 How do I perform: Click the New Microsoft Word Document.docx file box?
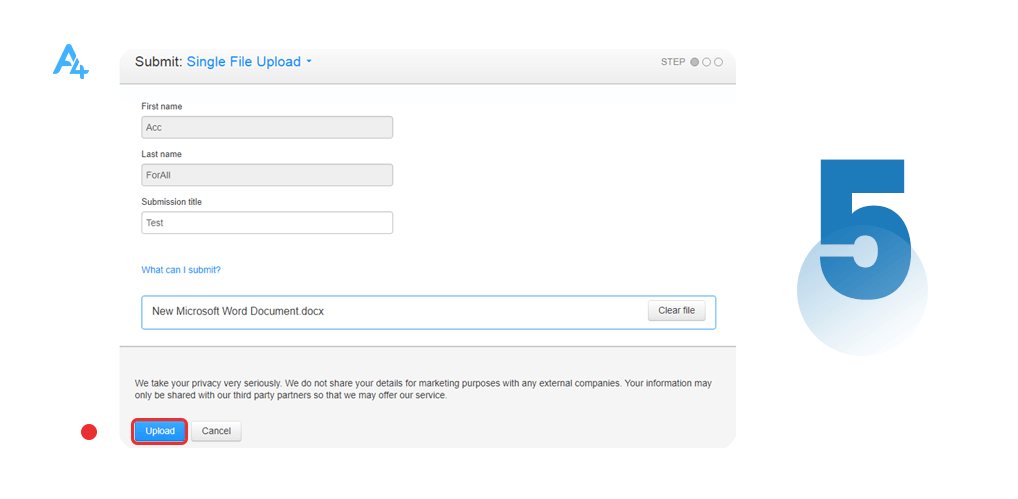pos(428,312)
